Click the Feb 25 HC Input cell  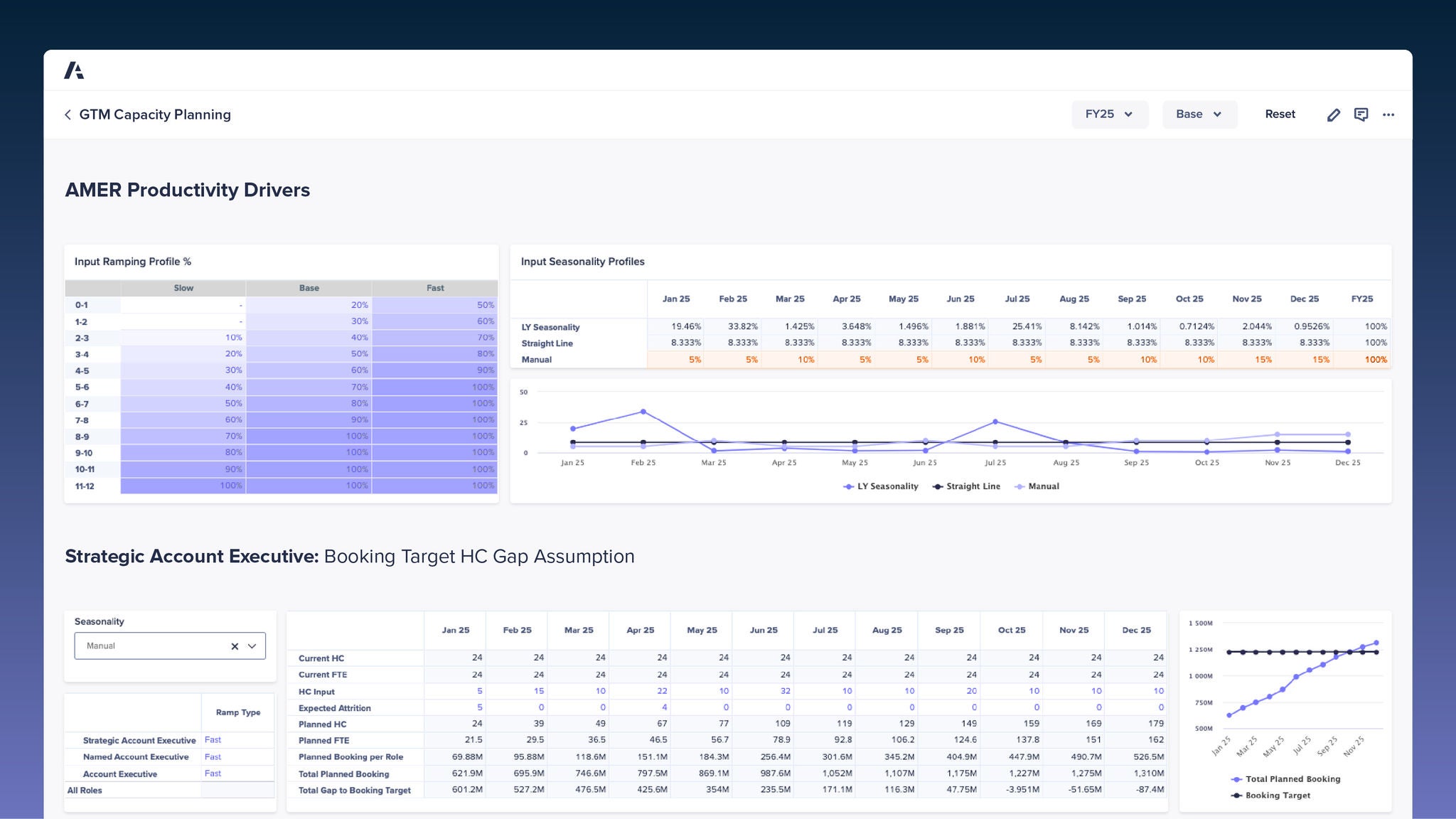point(517,691)
